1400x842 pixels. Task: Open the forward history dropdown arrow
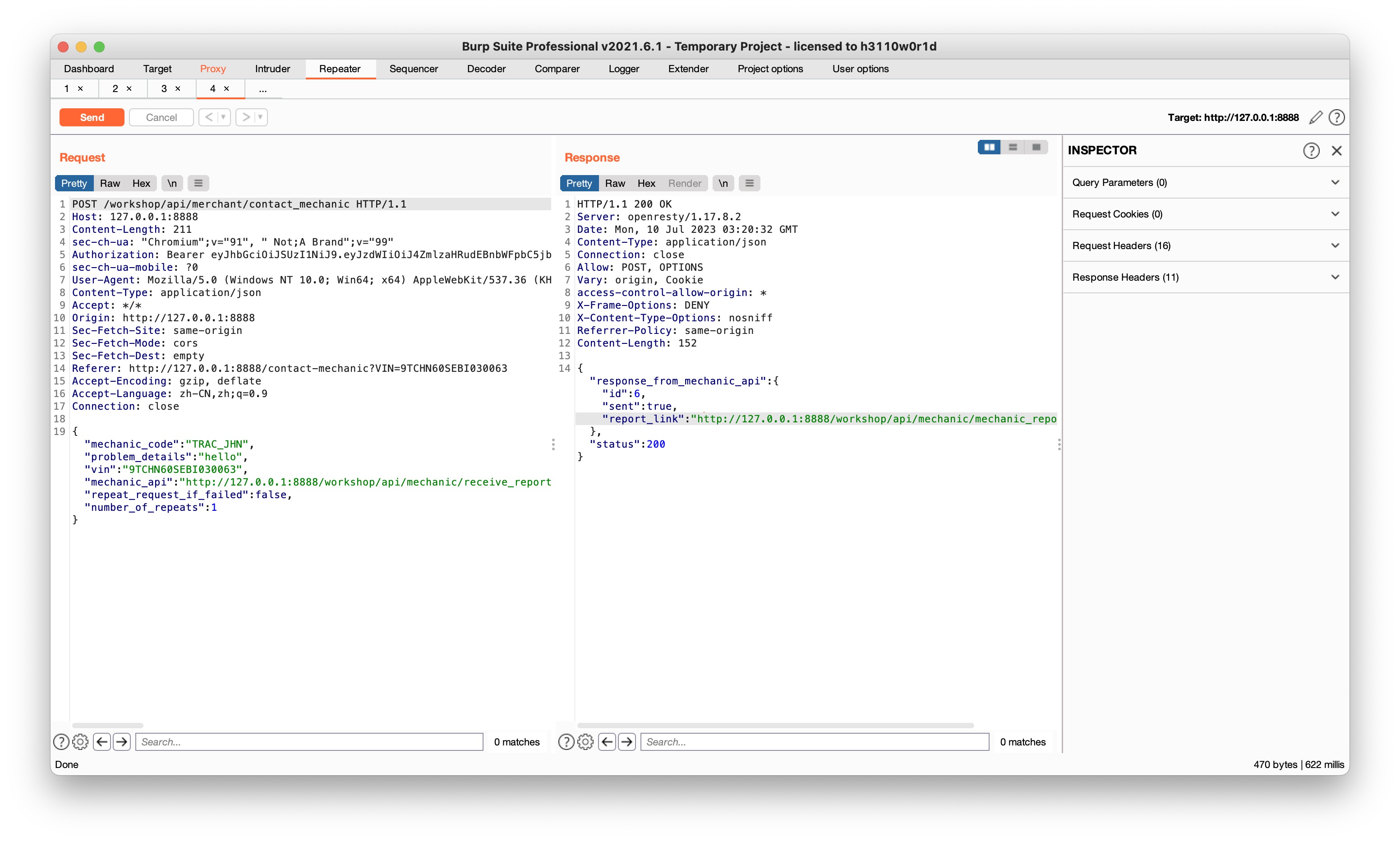[x=260, y=117]
